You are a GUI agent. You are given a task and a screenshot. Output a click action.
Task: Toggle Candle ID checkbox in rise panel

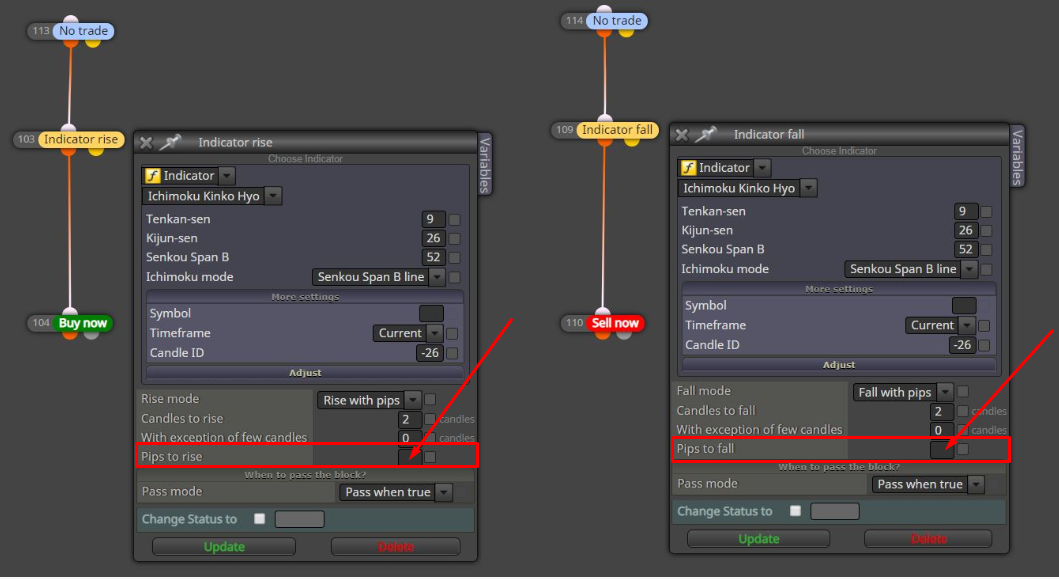(x=452, y=353)
